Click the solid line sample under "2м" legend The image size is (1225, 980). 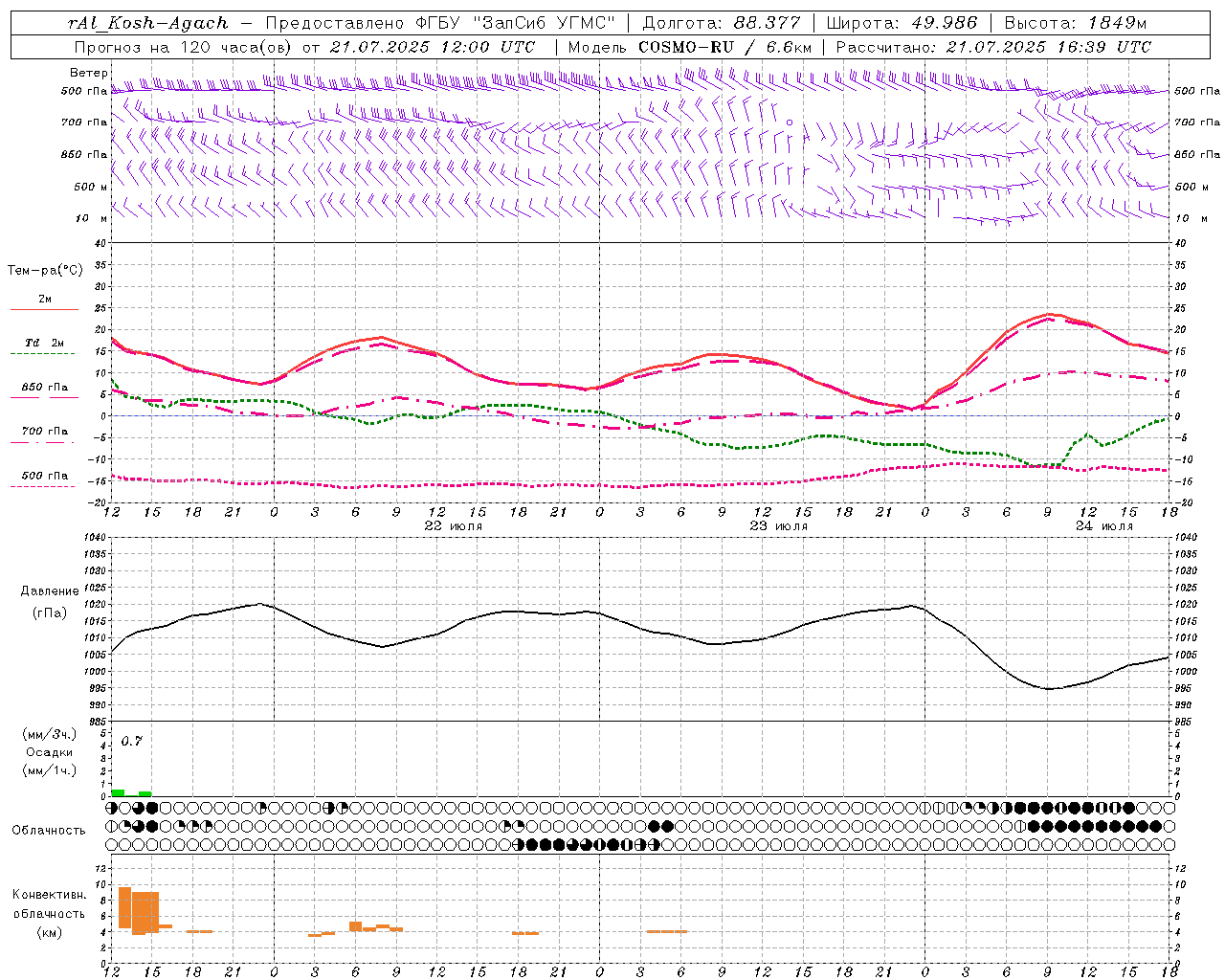click(x=44, y=310)
